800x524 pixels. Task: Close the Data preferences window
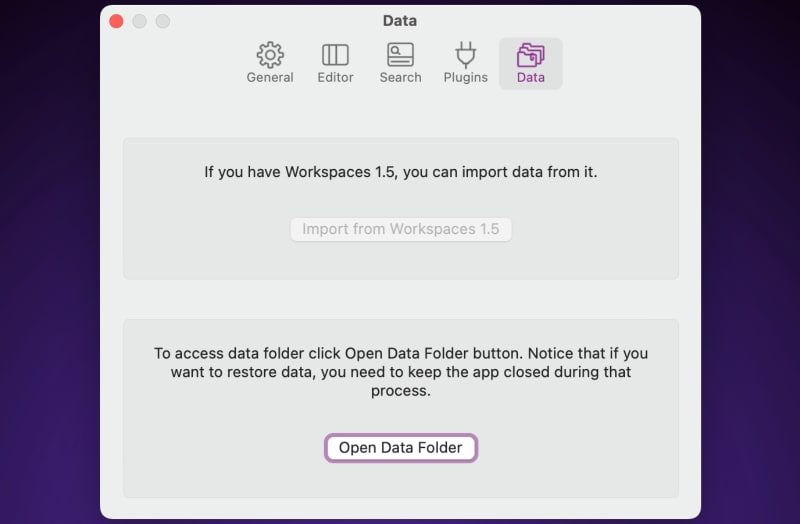tap(116, 21)
